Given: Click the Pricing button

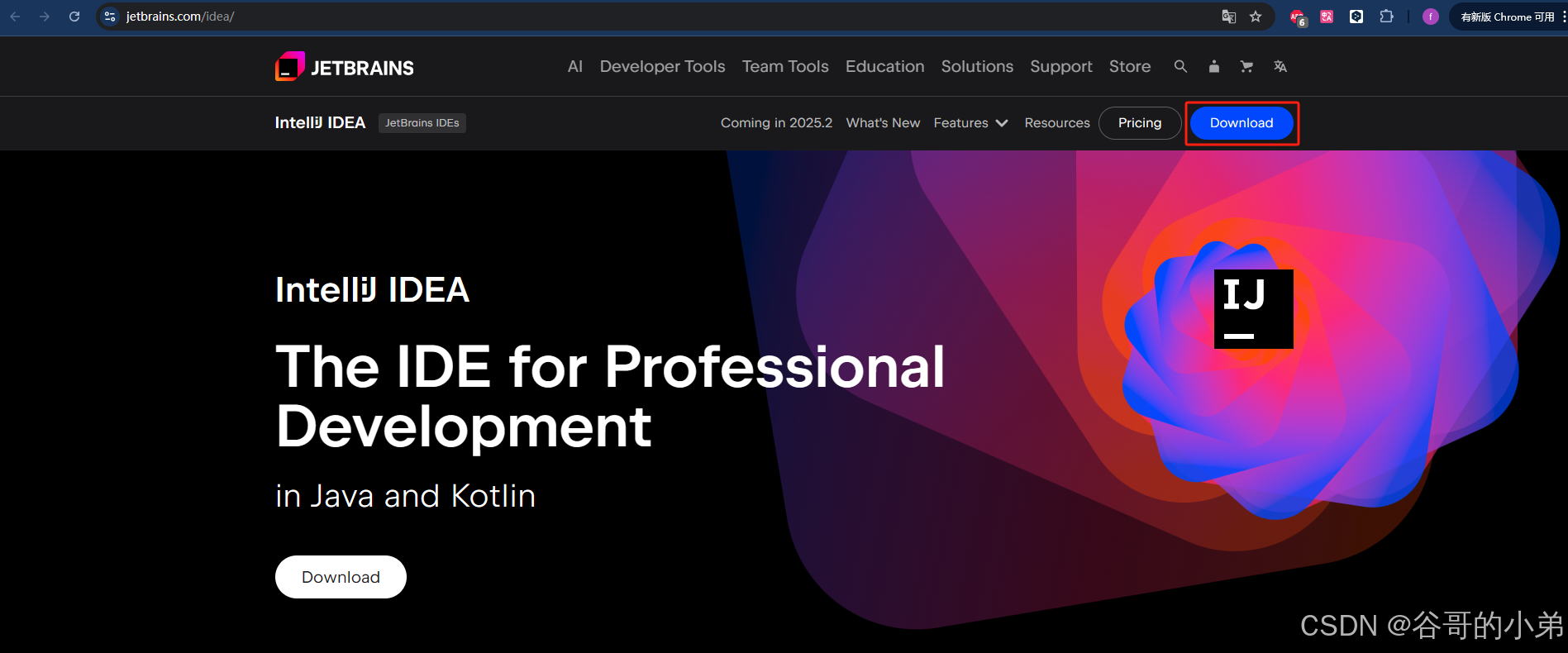Looking at the screenshot, I should (x=1140, y=123).
